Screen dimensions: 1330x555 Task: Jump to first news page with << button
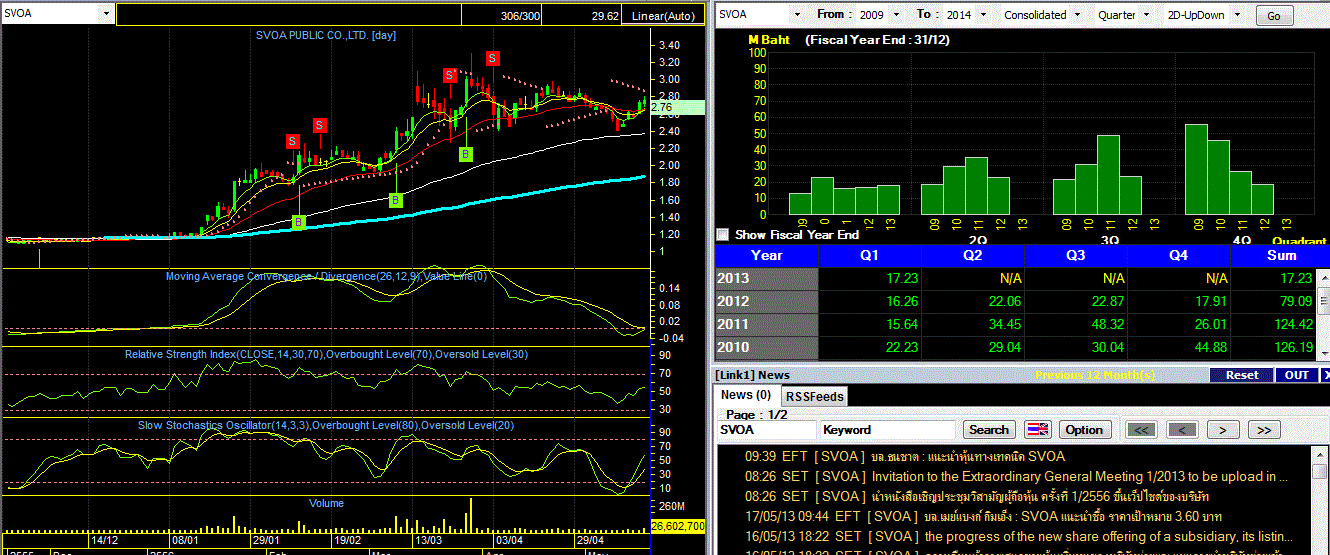[1142, 430]
